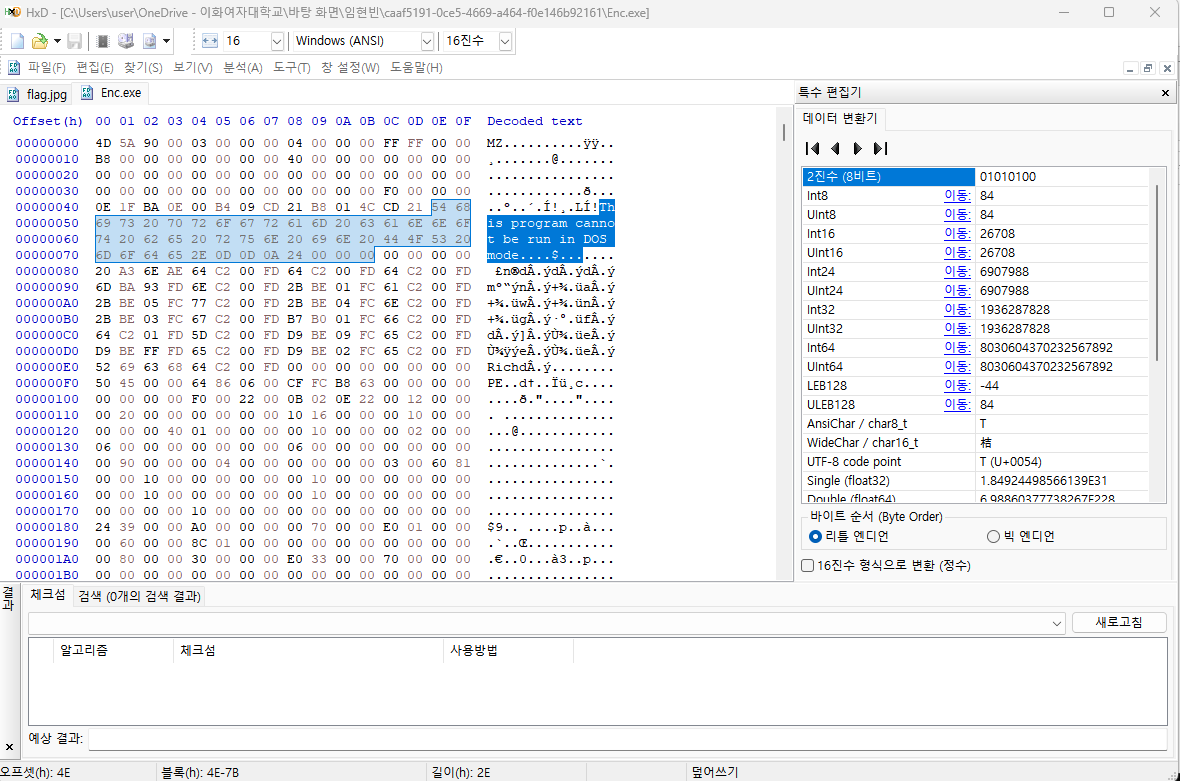Close the results panel with the X
The width and height of the screenshot is (1180, 781).
pos(9,747)
